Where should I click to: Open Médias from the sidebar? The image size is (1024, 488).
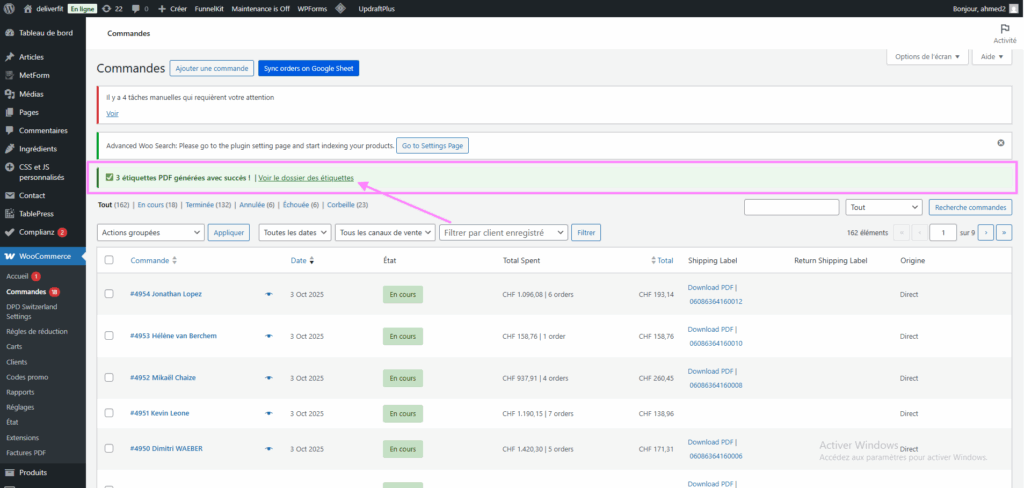click(31, 94)
